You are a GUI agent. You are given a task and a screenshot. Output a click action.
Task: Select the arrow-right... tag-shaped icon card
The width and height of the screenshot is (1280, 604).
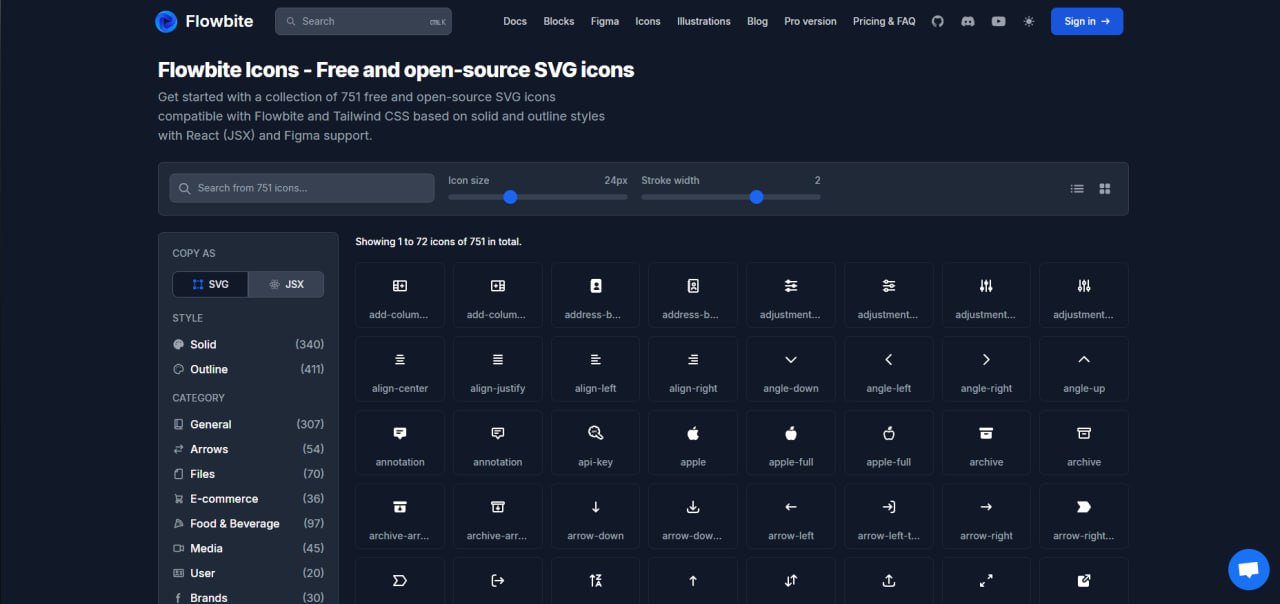click(1084, 517)
